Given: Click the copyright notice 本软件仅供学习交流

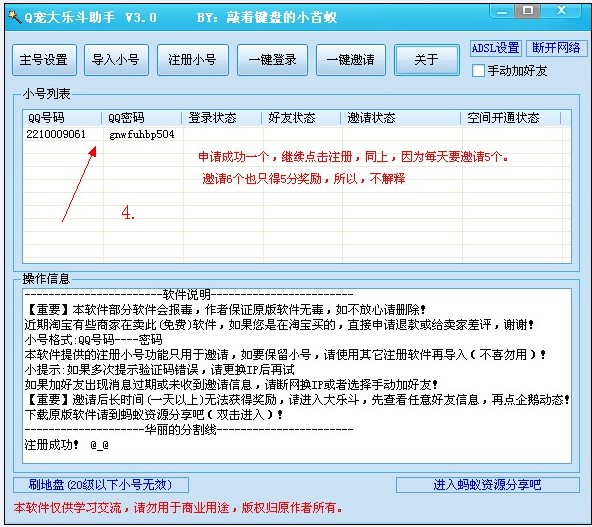Looking at the screenshot, I should [178, 507].
